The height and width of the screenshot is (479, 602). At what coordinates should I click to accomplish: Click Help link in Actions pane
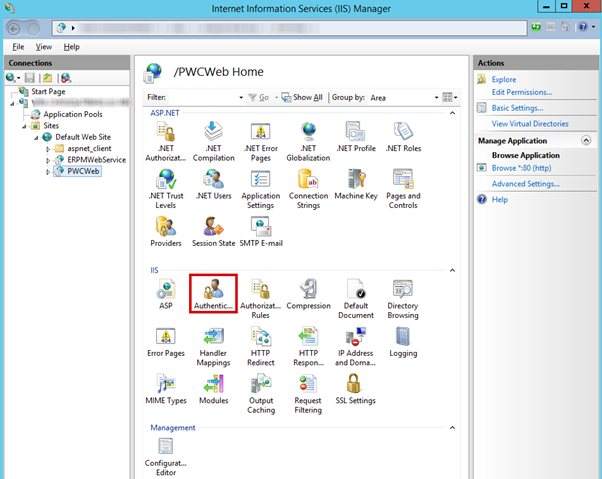point(499,199)
